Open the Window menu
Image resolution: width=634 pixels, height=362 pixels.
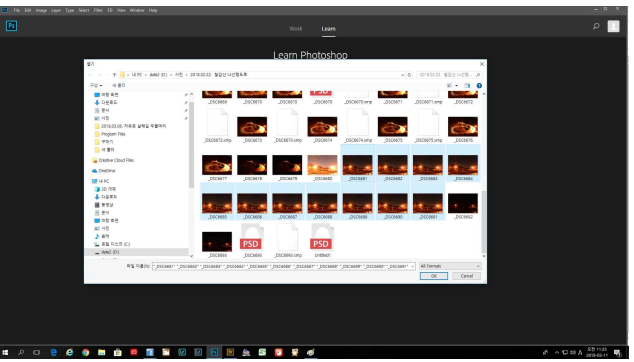coord(137,11)
